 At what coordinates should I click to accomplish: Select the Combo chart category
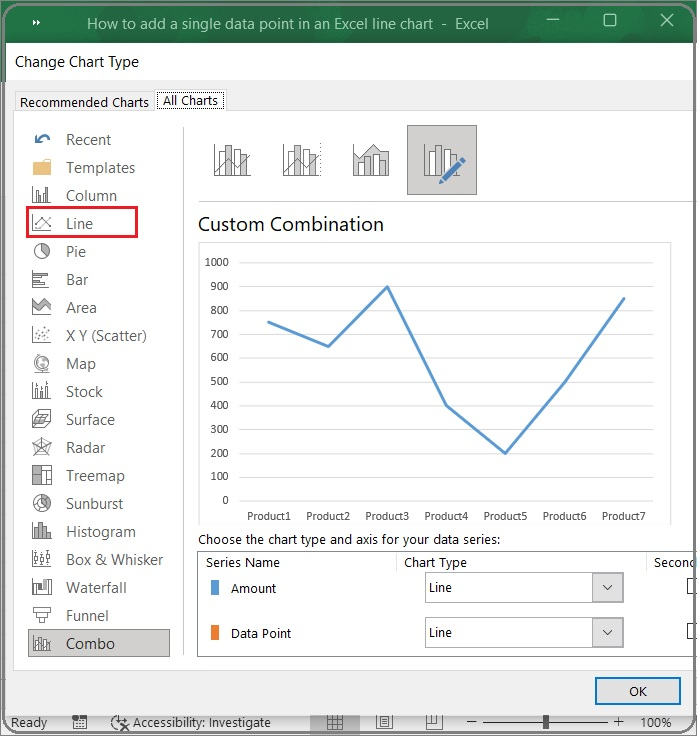[99, 643]
